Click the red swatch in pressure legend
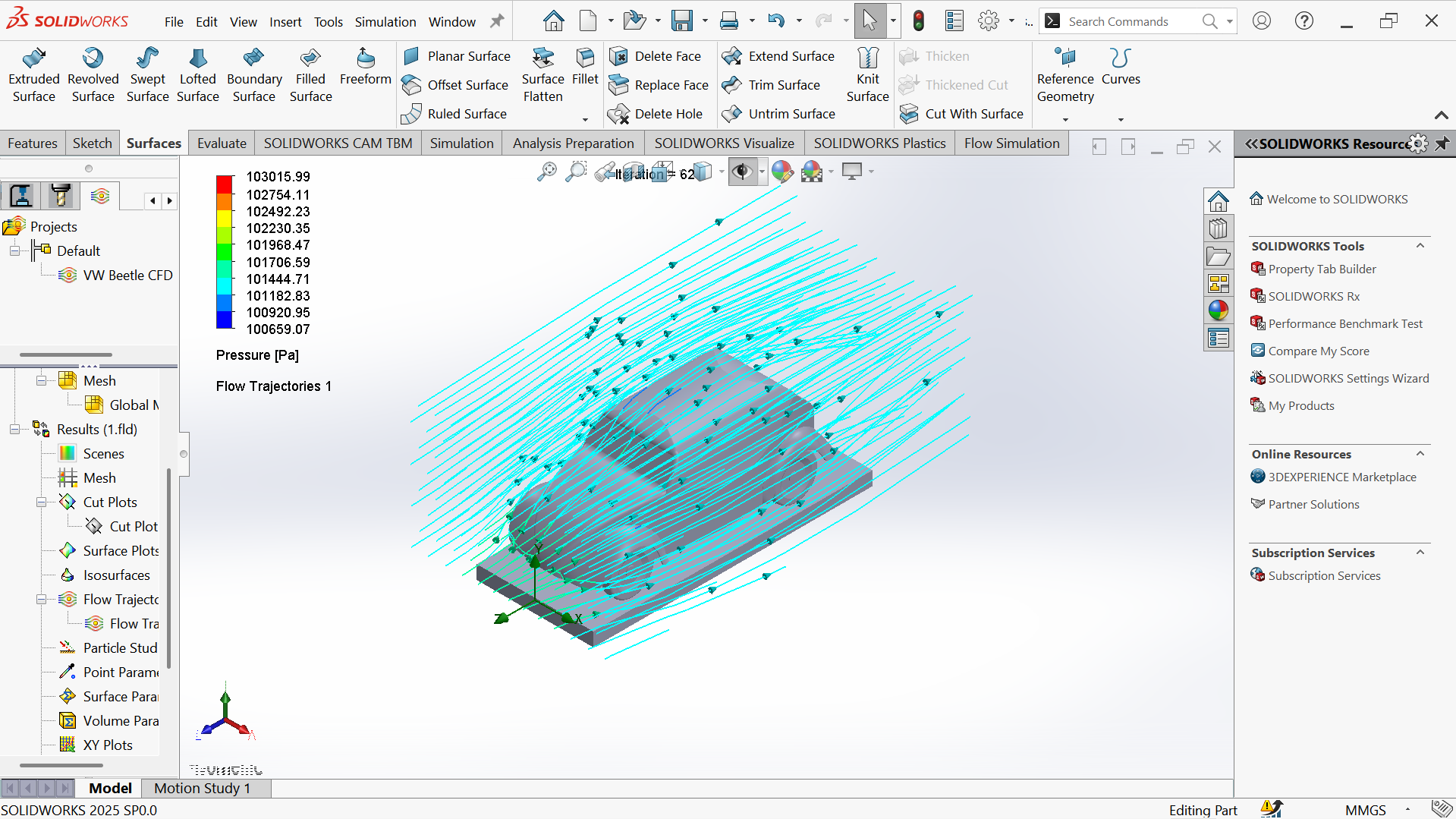This screenshot has width=1456, height=819. click(224, 184)
